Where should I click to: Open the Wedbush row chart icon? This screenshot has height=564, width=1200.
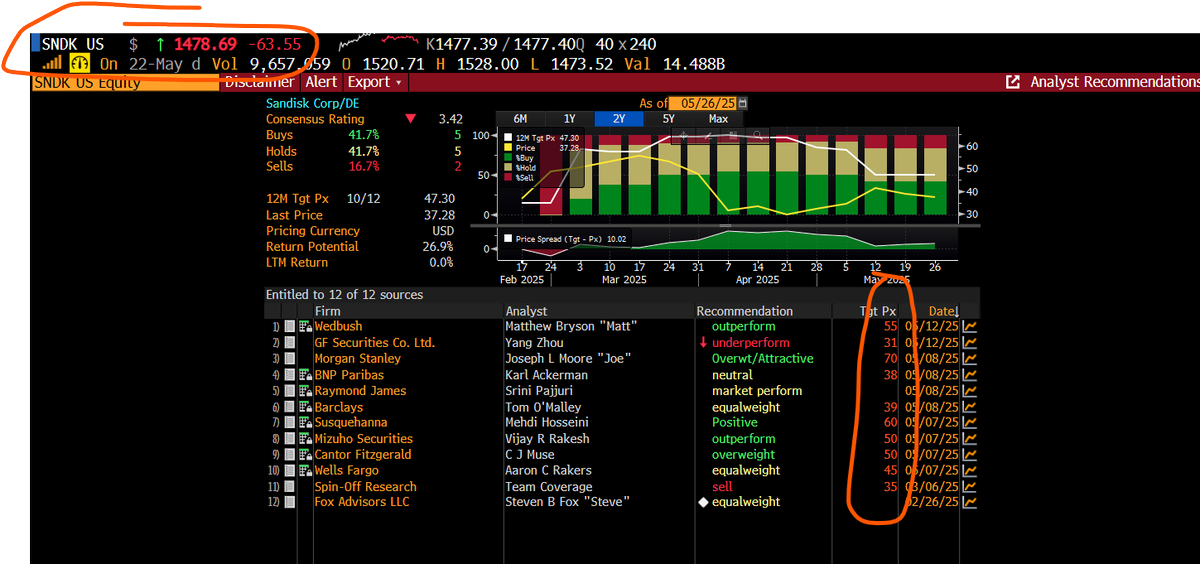(x=969, y=326)
